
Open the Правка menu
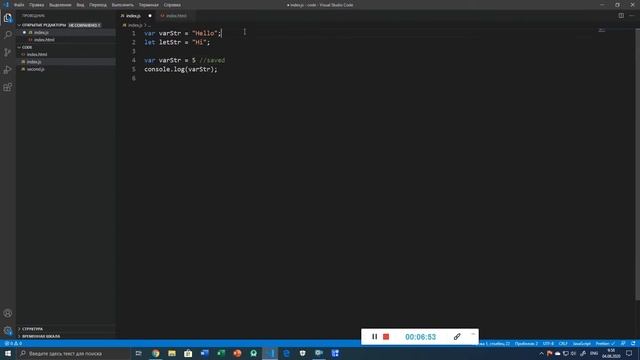coord(36,5)
